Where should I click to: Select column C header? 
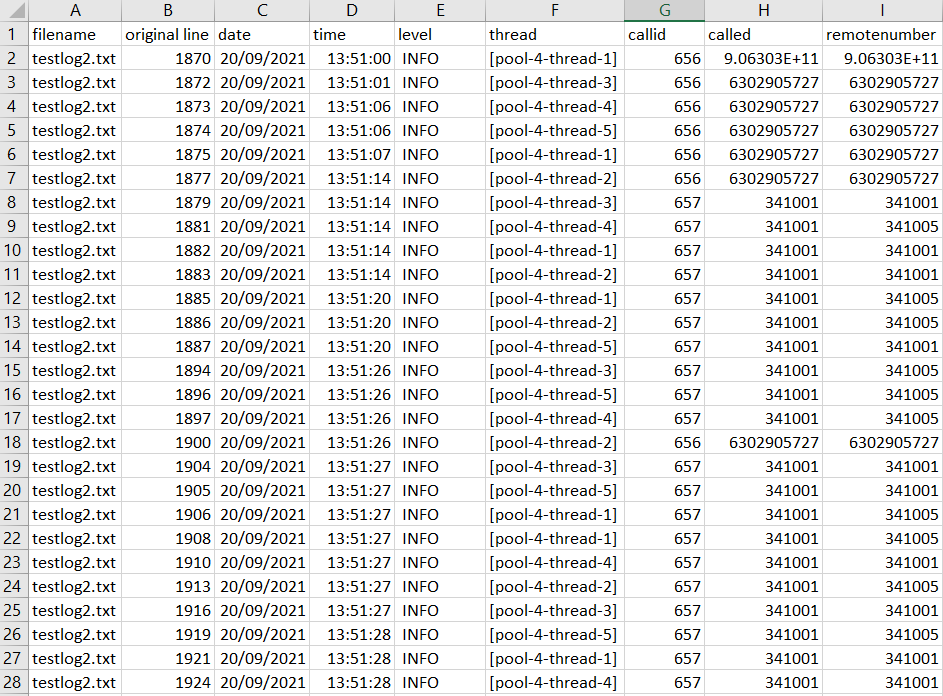pyautogui.click(x=262, y=10)
